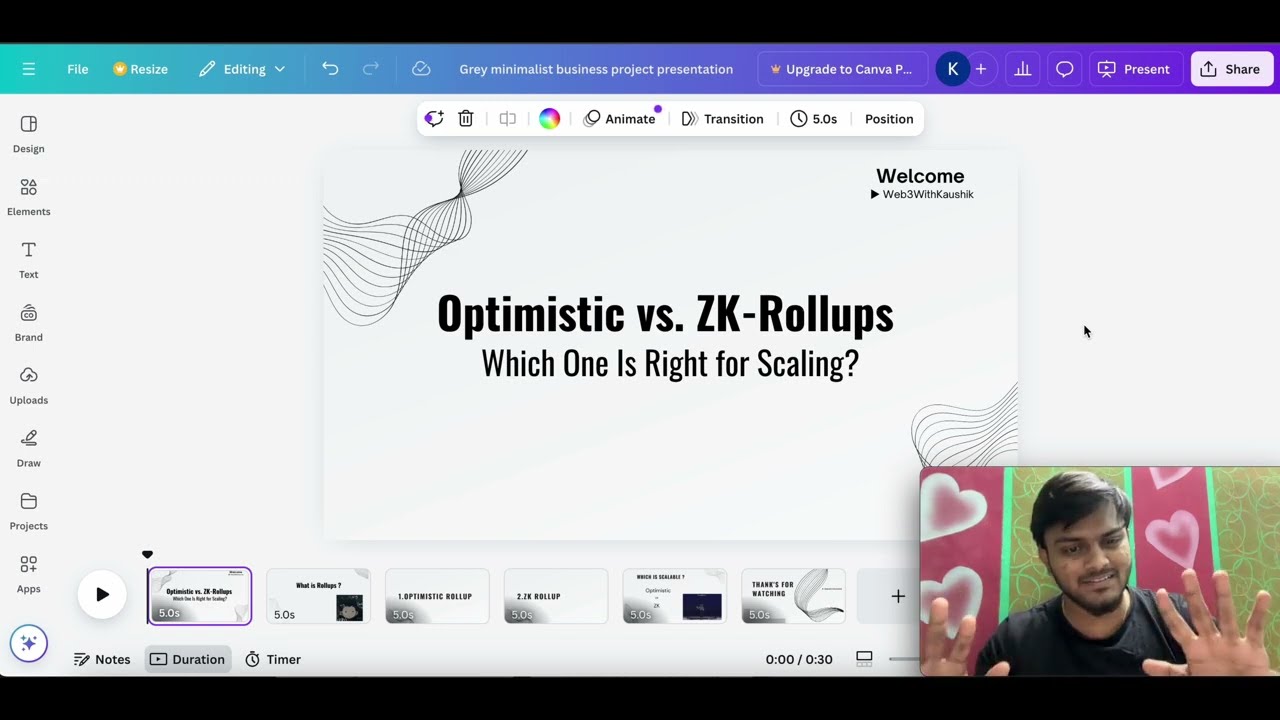The width and height of the screenshot is (1280, 720).
Task: Open the Position panel
Action: click(x=889, y=119)
